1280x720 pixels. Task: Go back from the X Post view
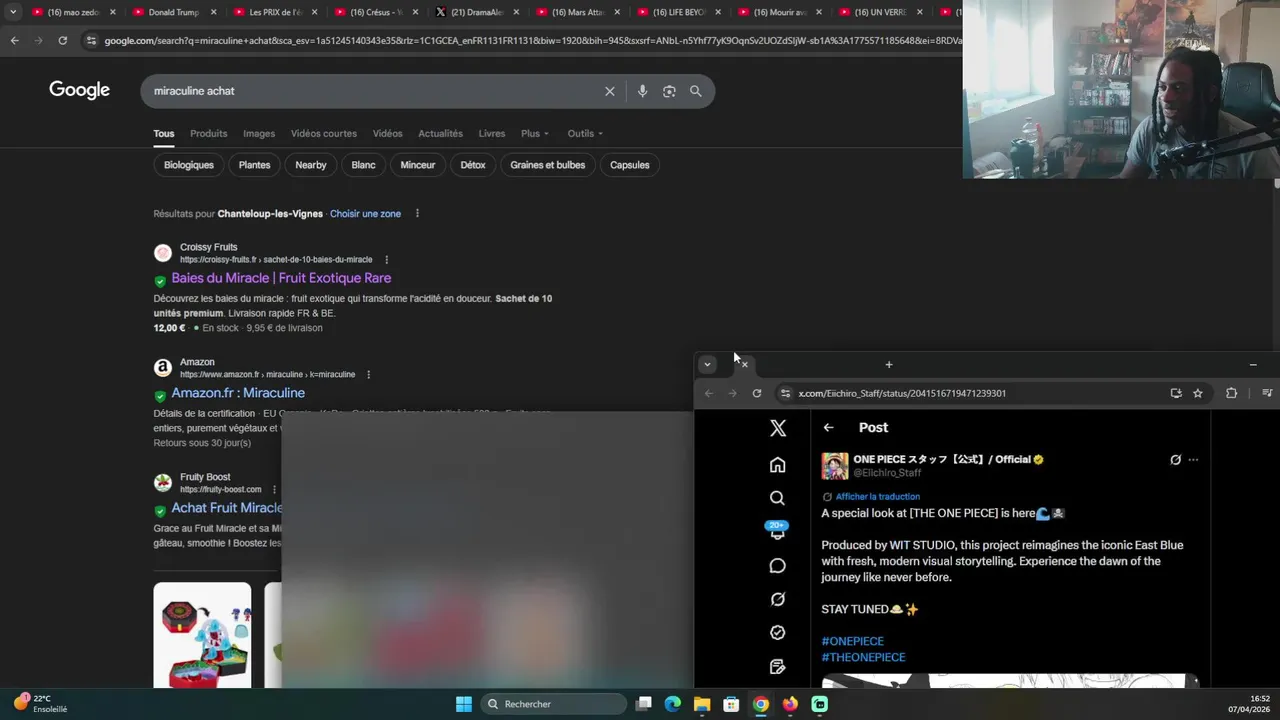(x=828, y=427)
